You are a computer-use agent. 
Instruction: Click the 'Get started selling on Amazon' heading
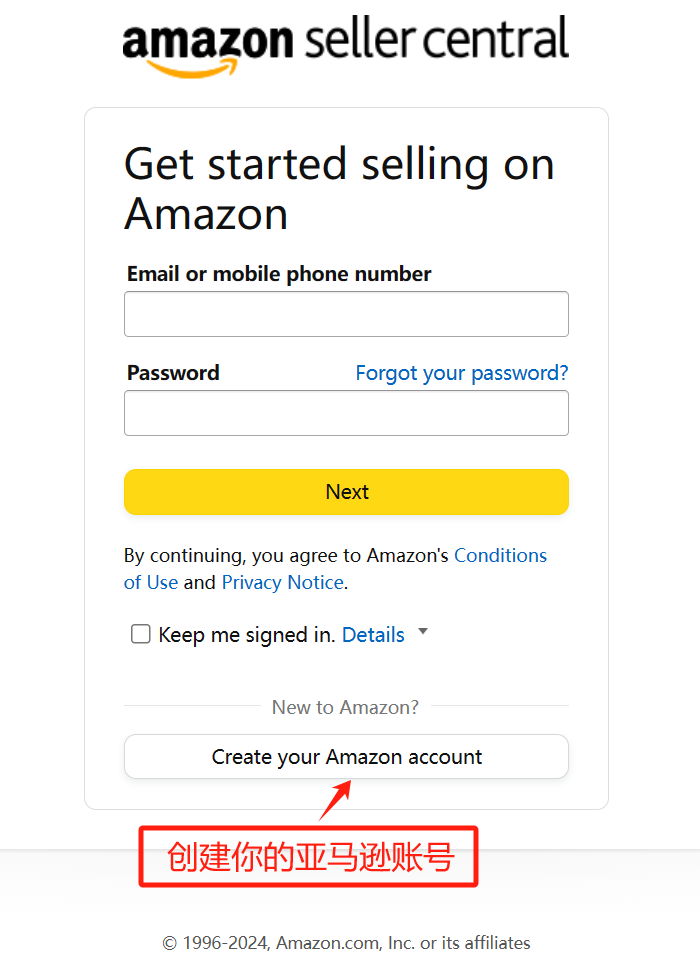338,189
